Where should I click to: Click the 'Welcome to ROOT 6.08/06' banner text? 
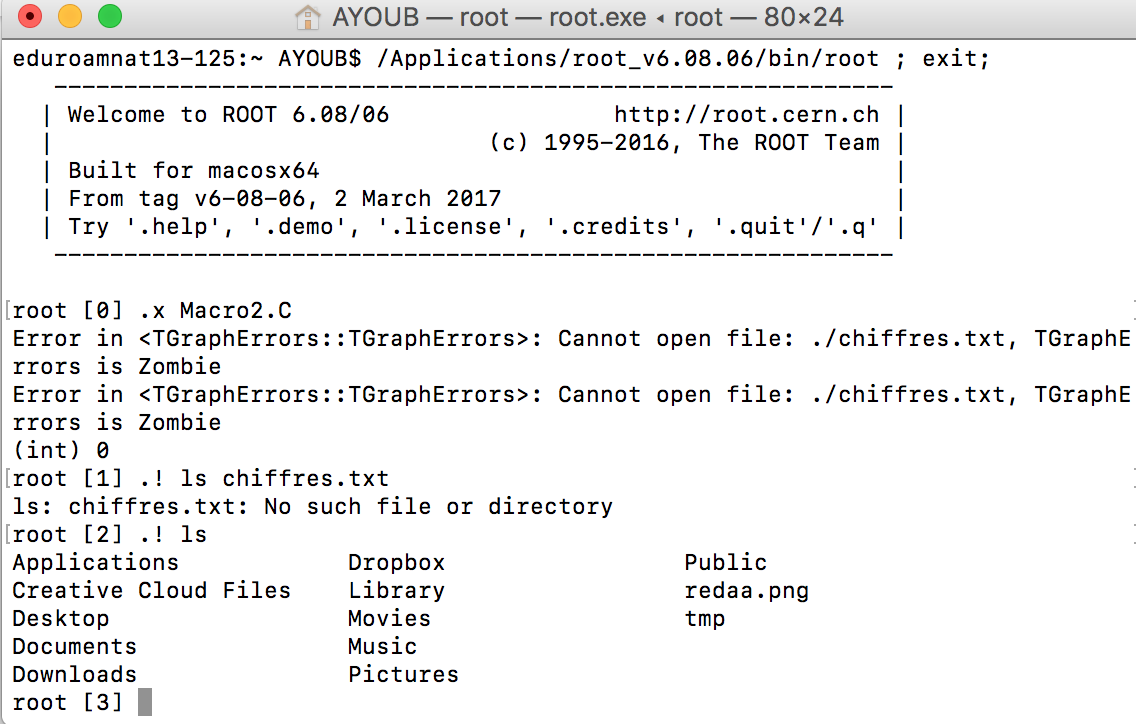click(228, 115)
